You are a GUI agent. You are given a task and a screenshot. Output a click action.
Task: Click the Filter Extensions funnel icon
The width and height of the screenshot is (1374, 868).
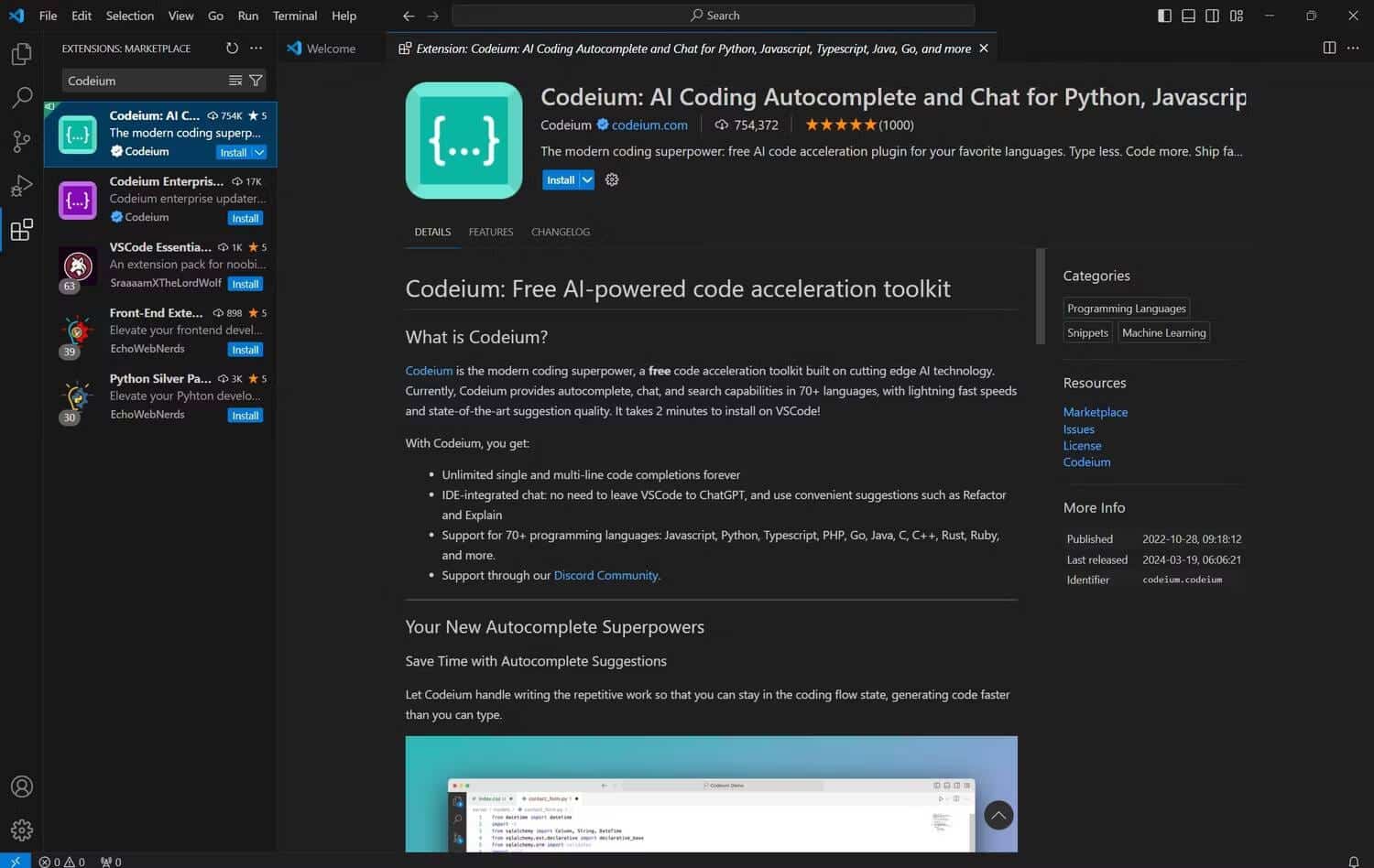[256, 81]
